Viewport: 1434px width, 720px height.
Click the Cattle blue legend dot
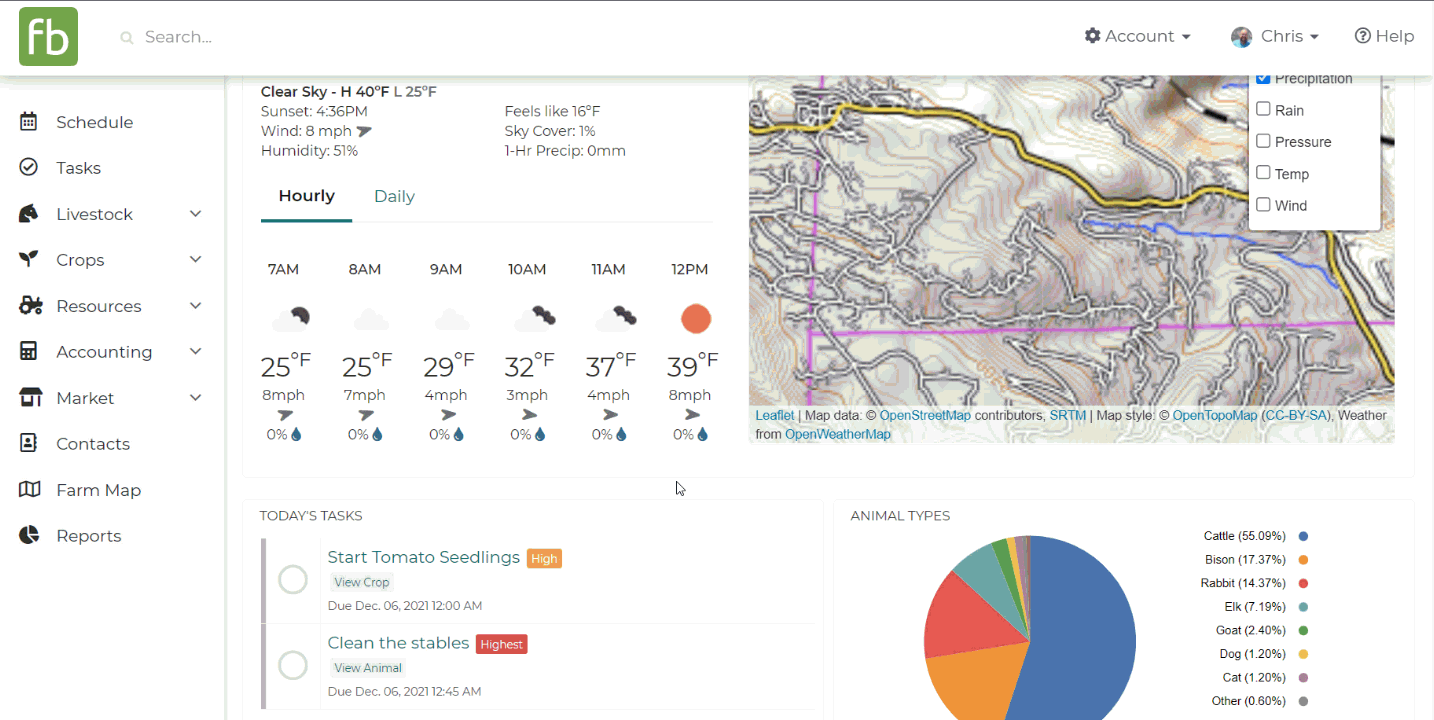(x=1304, y=537)
